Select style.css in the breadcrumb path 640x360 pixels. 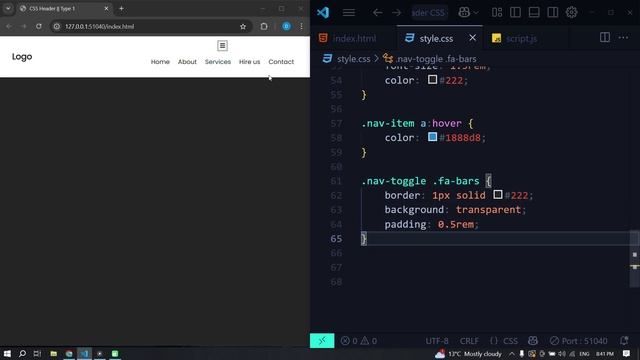point(353,59)
